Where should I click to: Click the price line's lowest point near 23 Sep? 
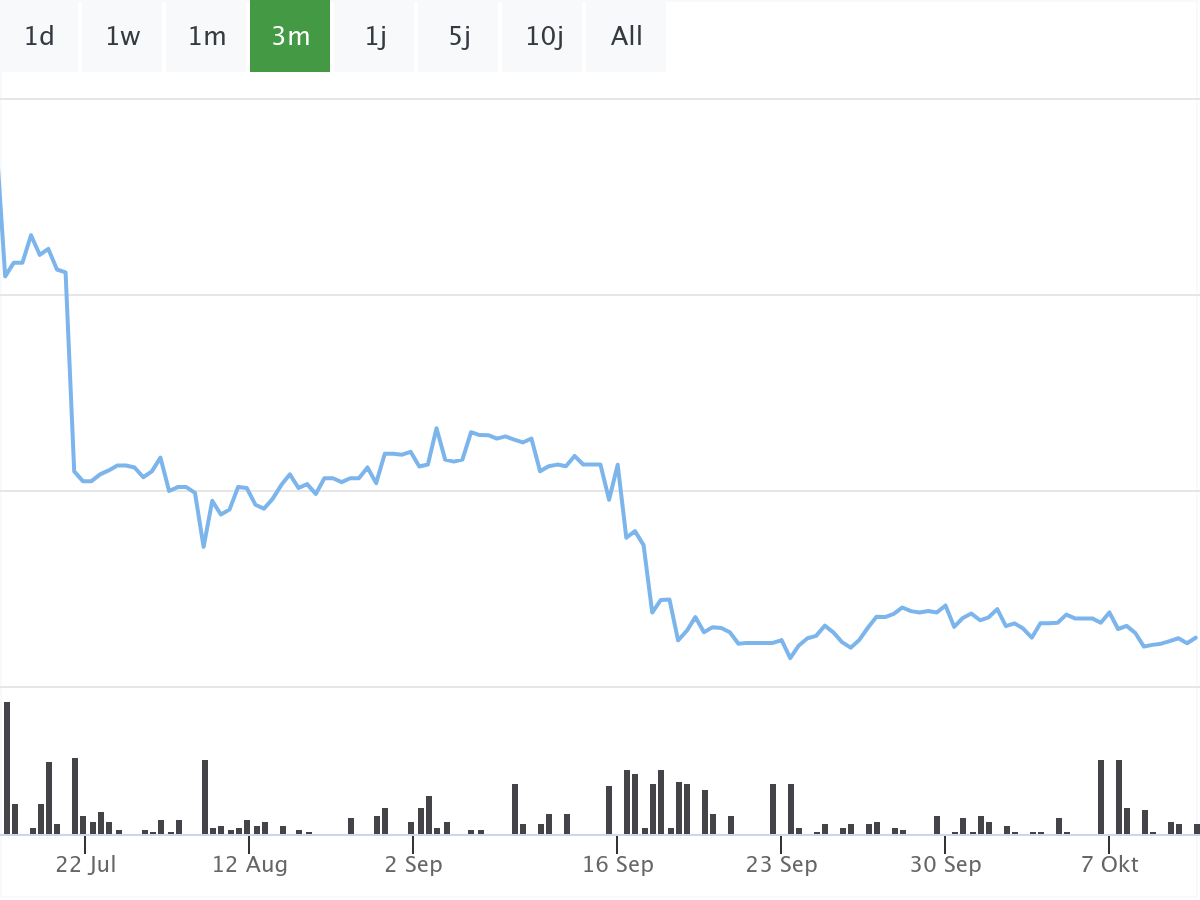(x=790, y=657)
